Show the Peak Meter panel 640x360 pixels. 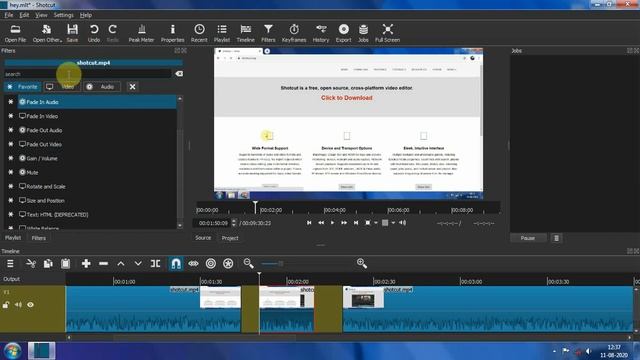pyautogui.click(x=141, y=33)
